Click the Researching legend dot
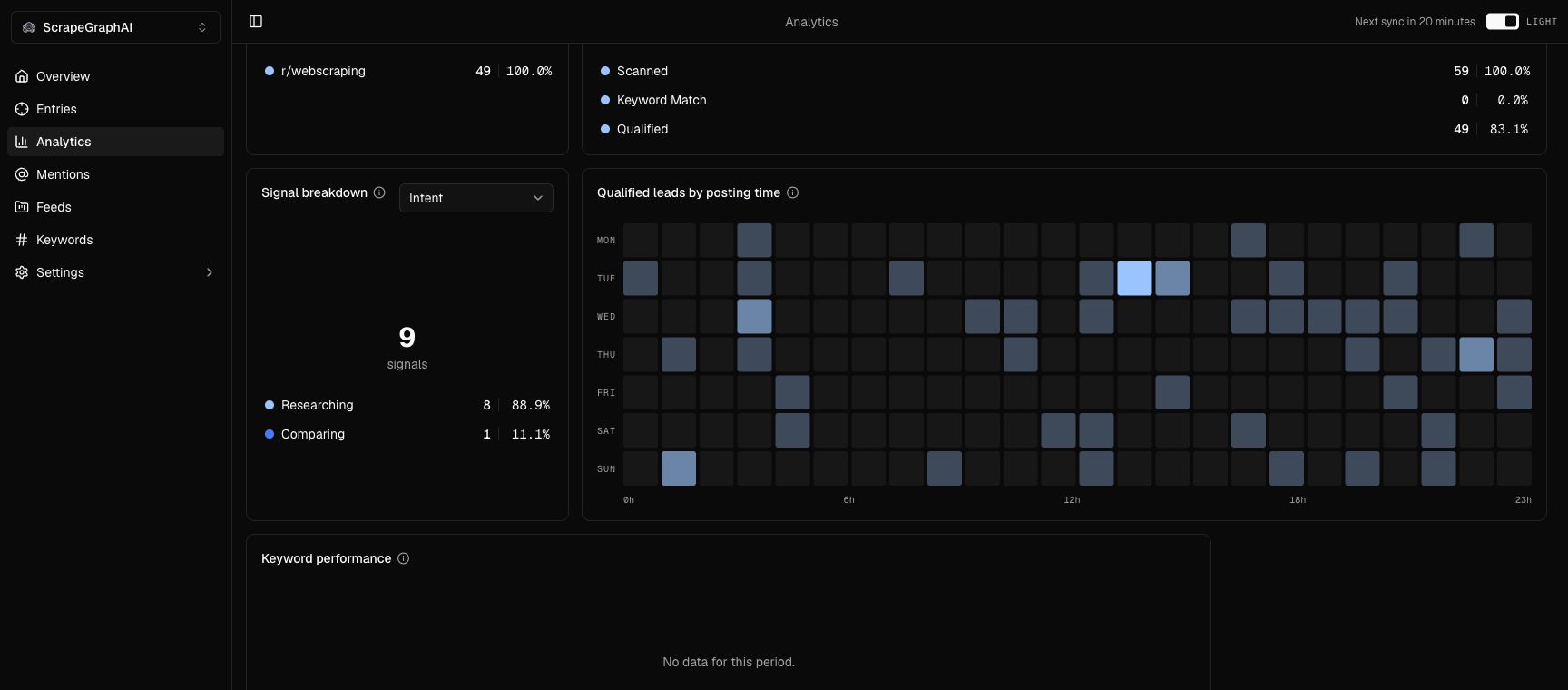Viewport: 1568px width, 690px height. 269,405
